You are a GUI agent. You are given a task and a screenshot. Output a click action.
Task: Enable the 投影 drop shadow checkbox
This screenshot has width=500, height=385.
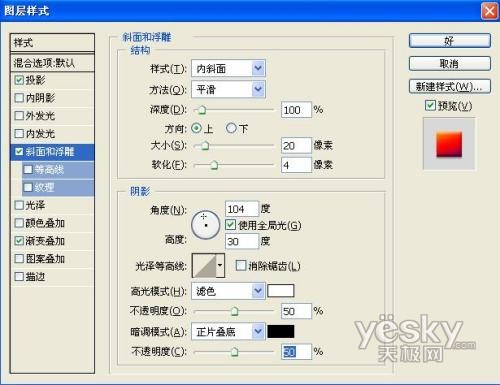[x=19, y=80]
